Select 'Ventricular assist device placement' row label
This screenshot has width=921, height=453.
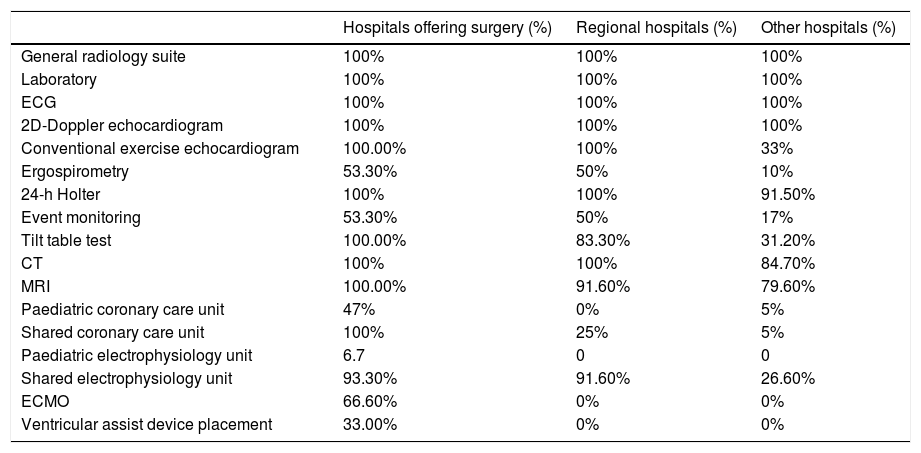click(x=146, y=424)
